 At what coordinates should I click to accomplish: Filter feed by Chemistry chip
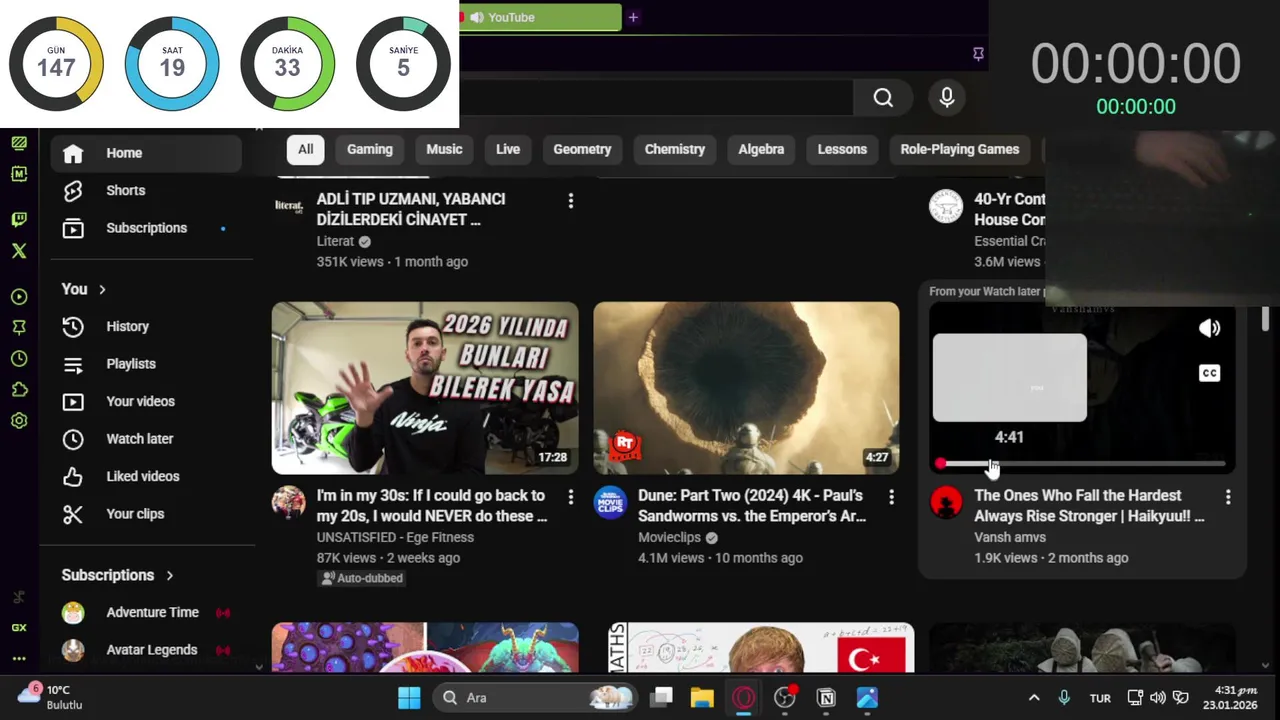(x=675, y=149)
